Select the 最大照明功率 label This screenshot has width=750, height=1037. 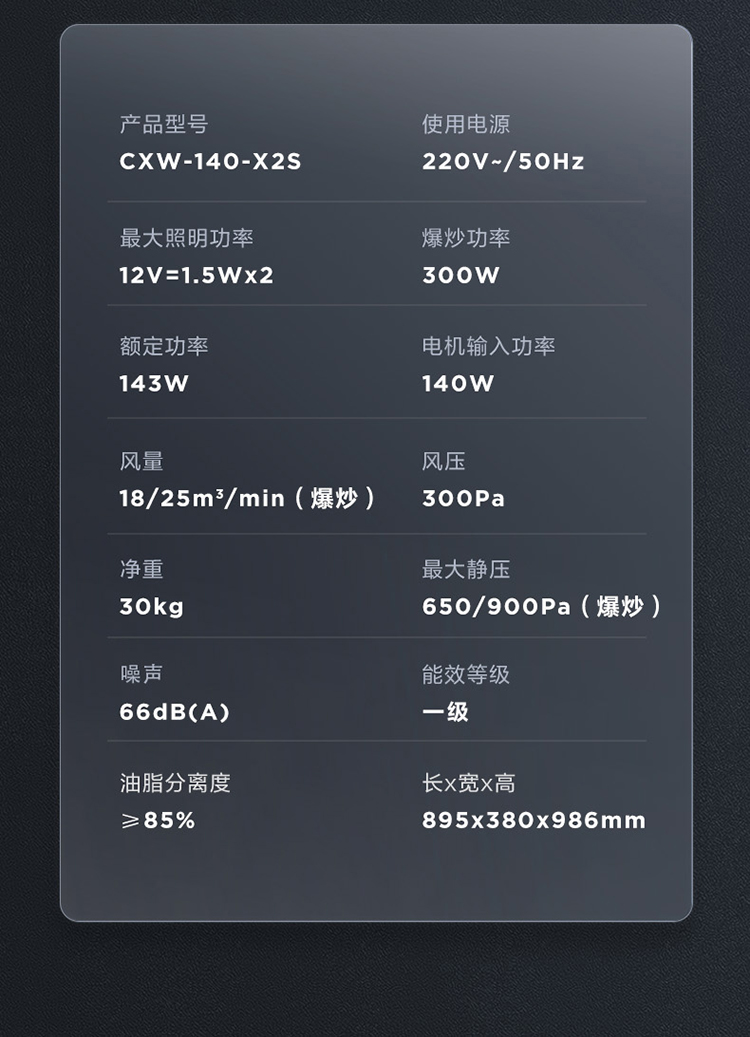pos(186,238)
